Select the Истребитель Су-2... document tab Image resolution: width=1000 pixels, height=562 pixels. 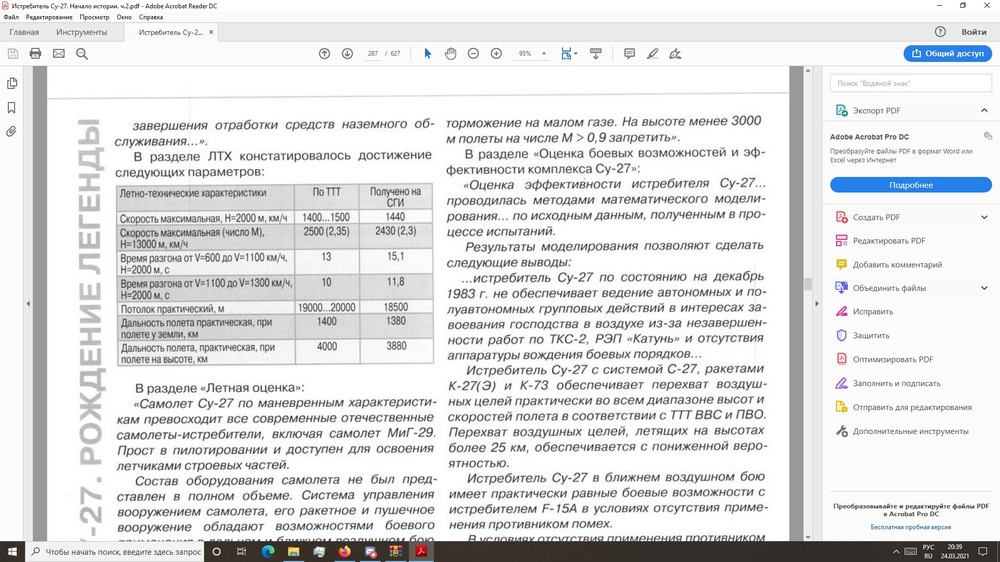click(x=170, y=32)
